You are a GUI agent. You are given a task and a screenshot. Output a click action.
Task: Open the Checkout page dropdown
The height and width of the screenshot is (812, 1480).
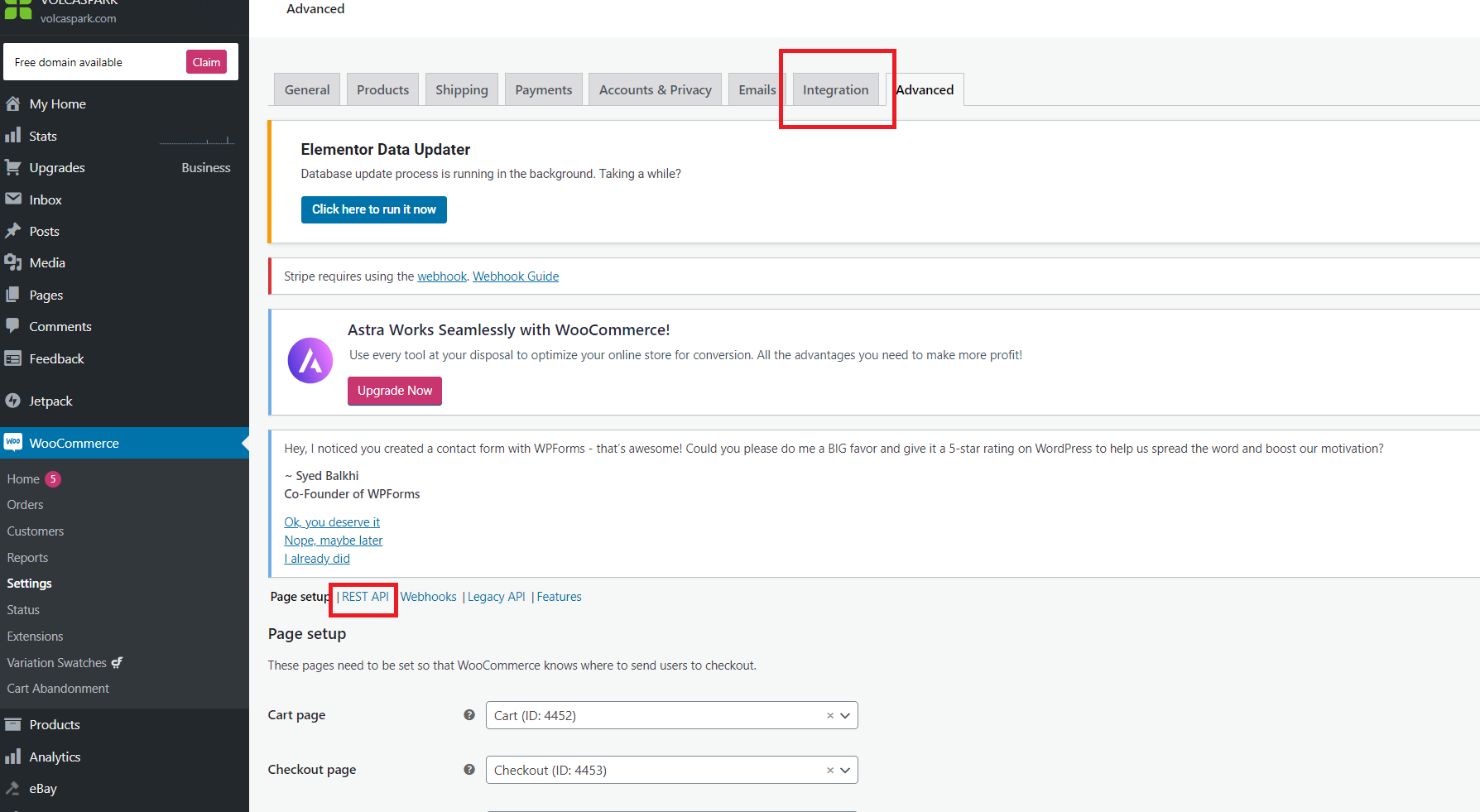click(672, 770)
